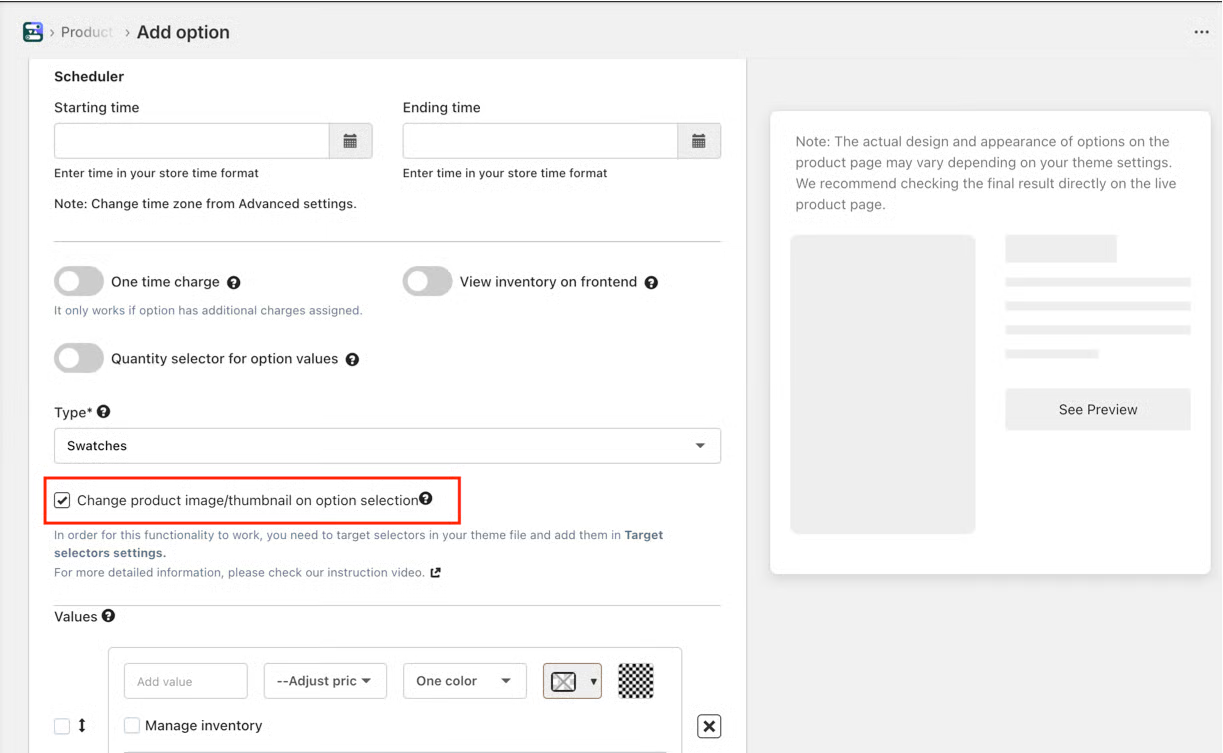Open the three-dot more menu
1223x753 pixels.
tap(1201, 32)
